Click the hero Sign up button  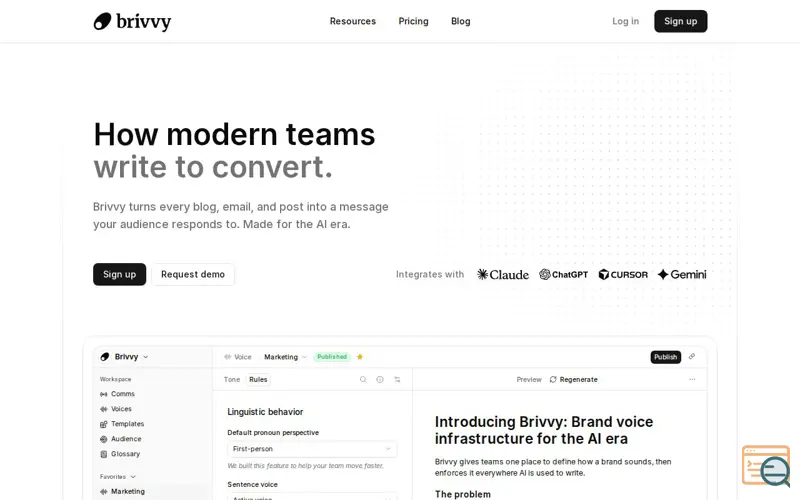(x=119, y=274)
